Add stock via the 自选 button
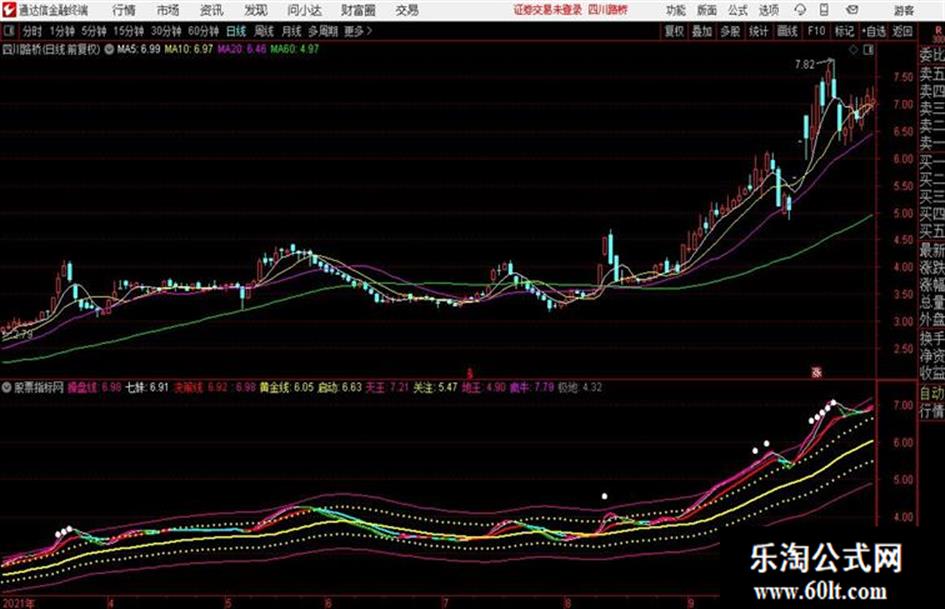 (x=873, y=31)
